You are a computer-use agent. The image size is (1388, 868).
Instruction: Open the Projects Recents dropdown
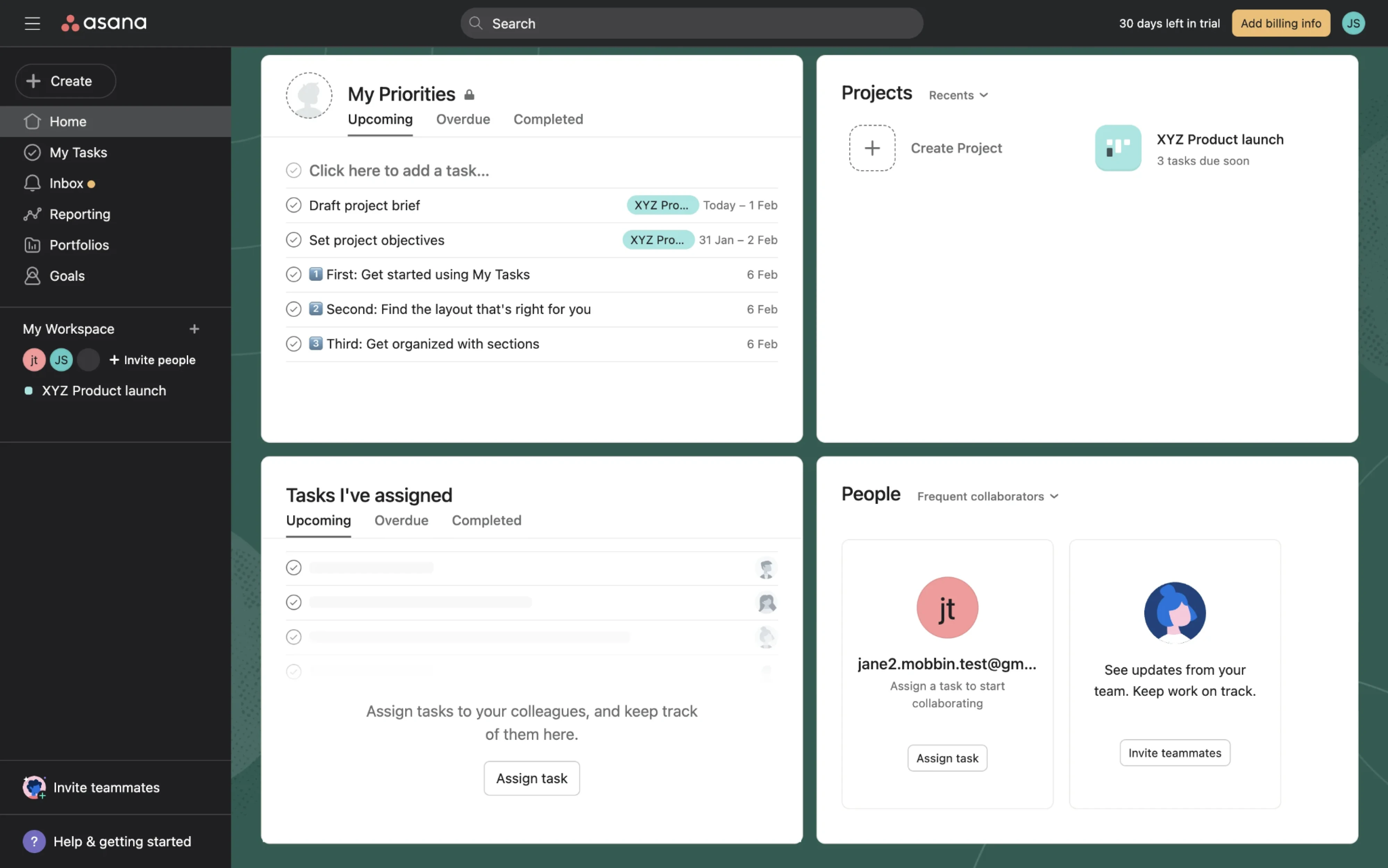(958, 95)
